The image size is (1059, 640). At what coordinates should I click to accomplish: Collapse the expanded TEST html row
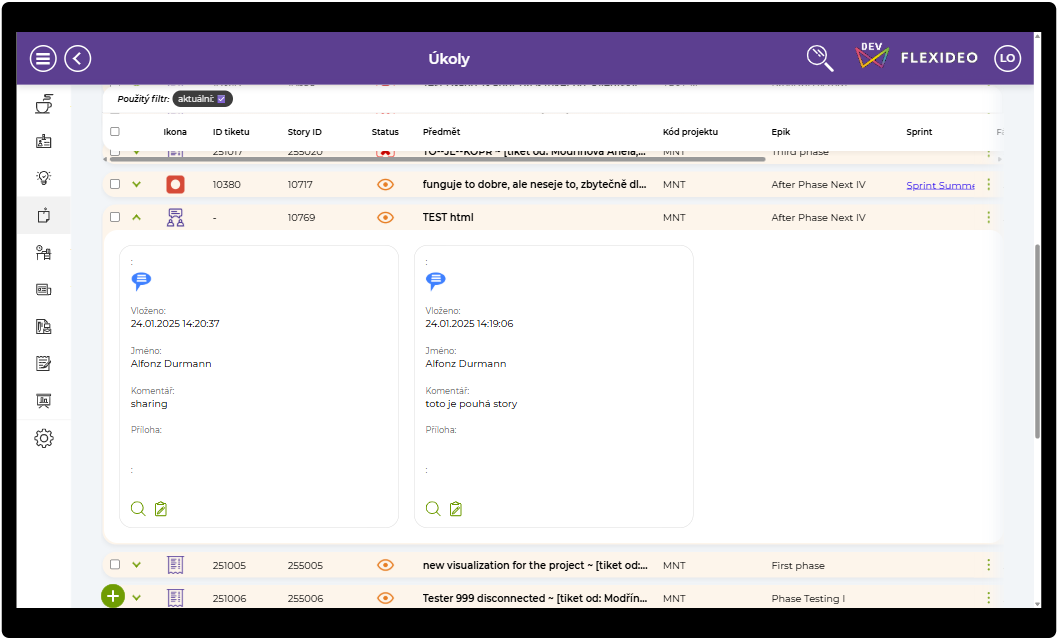(137, 217)
